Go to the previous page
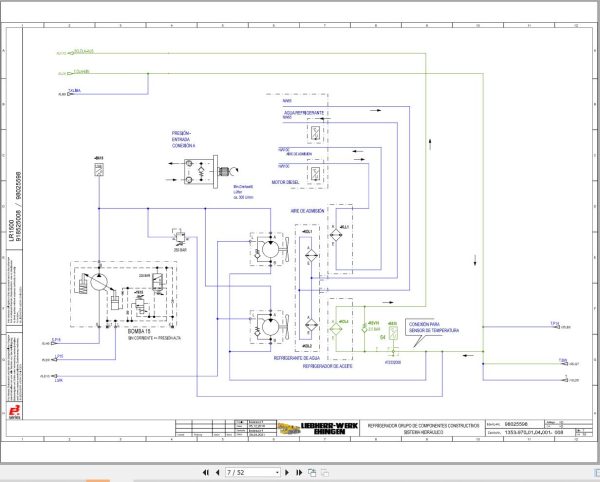The image size is (600, 482). tap(218, 472)
